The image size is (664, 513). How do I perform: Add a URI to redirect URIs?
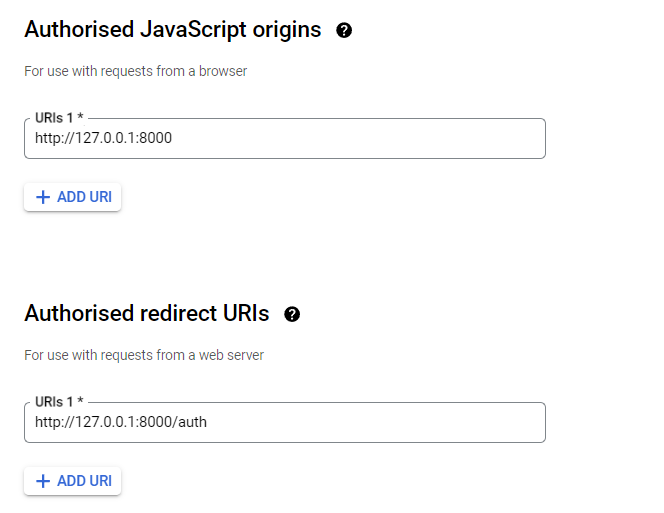(x=72, y=481)
